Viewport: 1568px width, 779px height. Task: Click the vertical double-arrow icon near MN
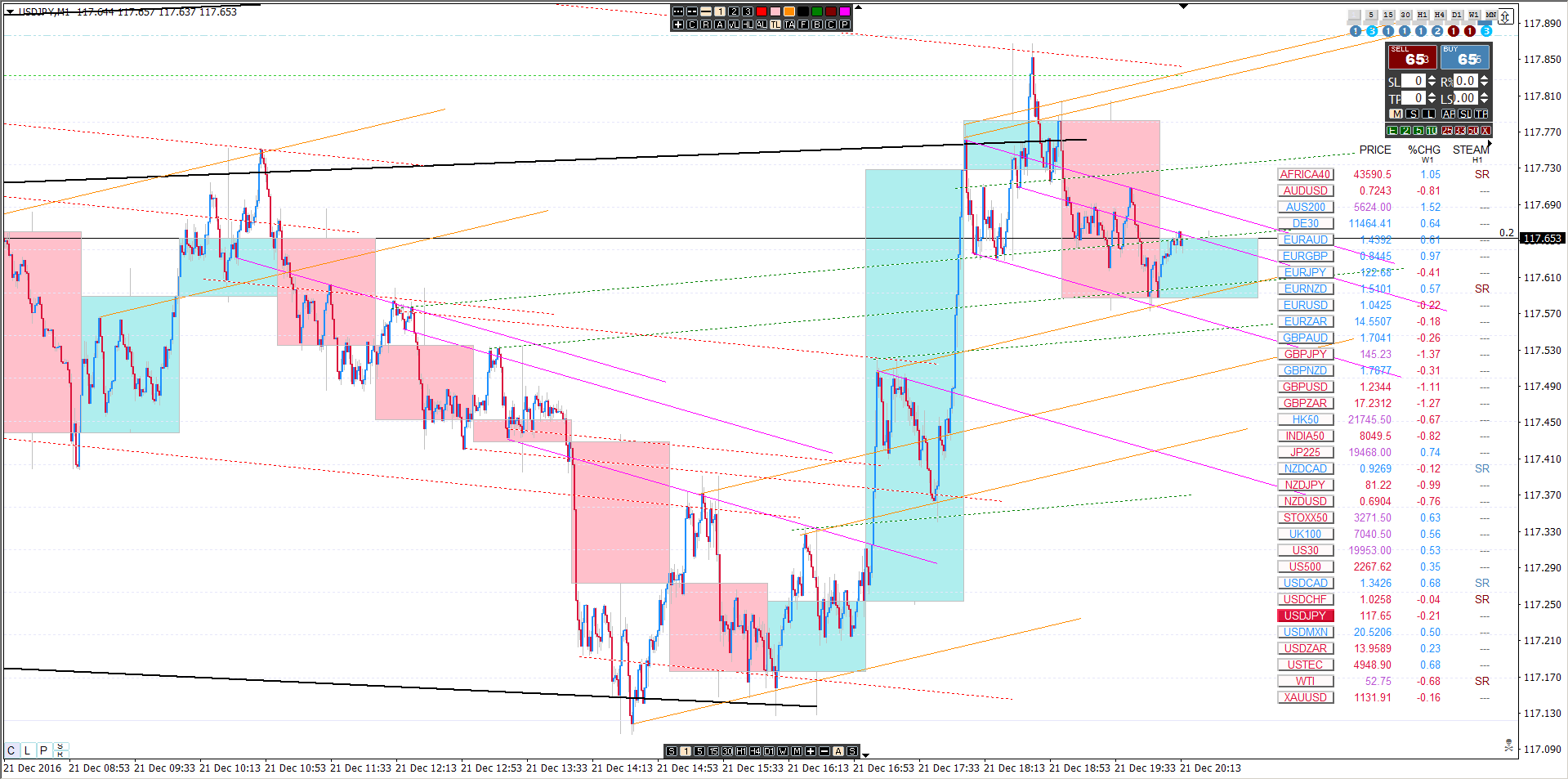pyautogui.click(x=1506, y=16)
